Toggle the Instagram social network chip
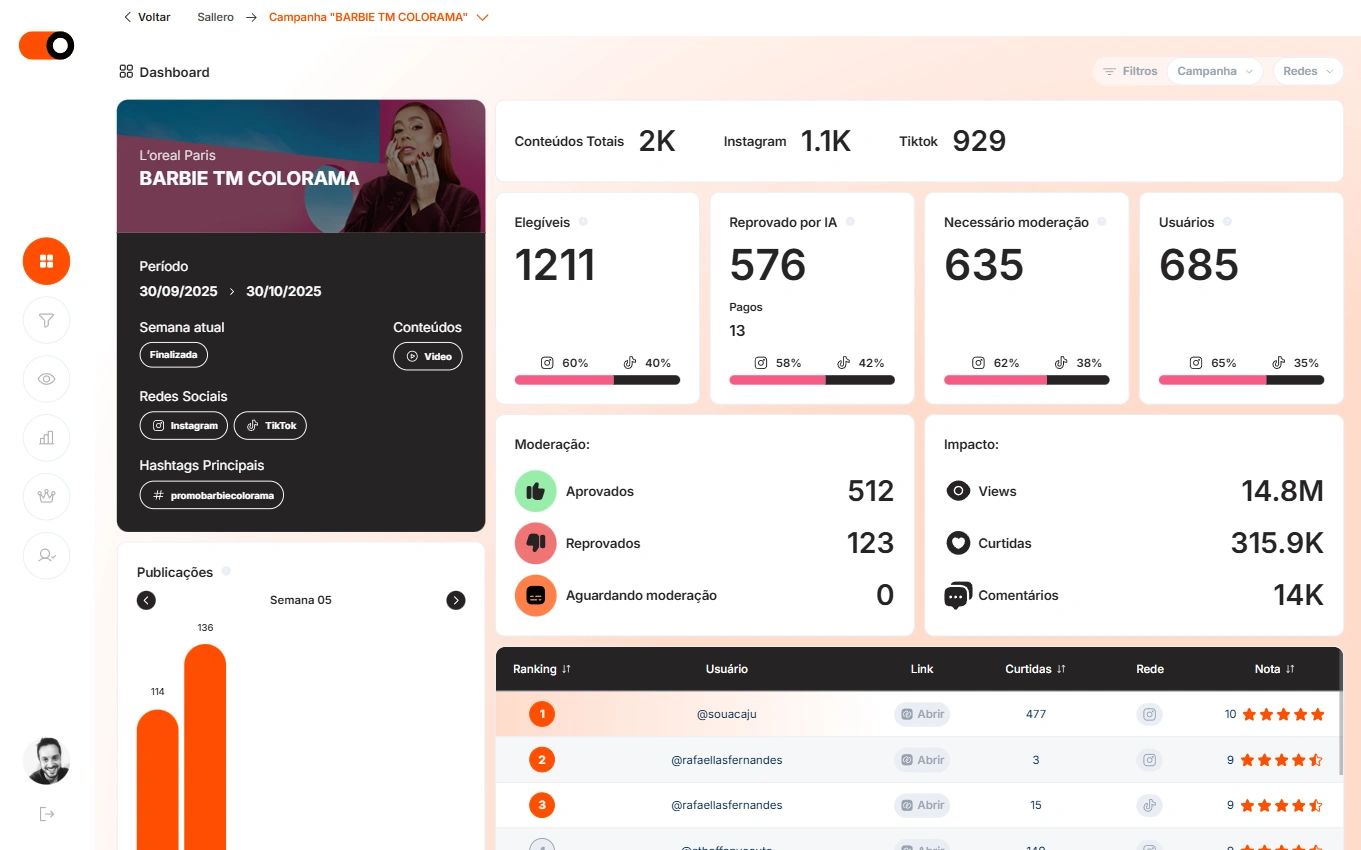This screenshot has height=850, width=1361. pyautogui.click(x=184, y=426)
